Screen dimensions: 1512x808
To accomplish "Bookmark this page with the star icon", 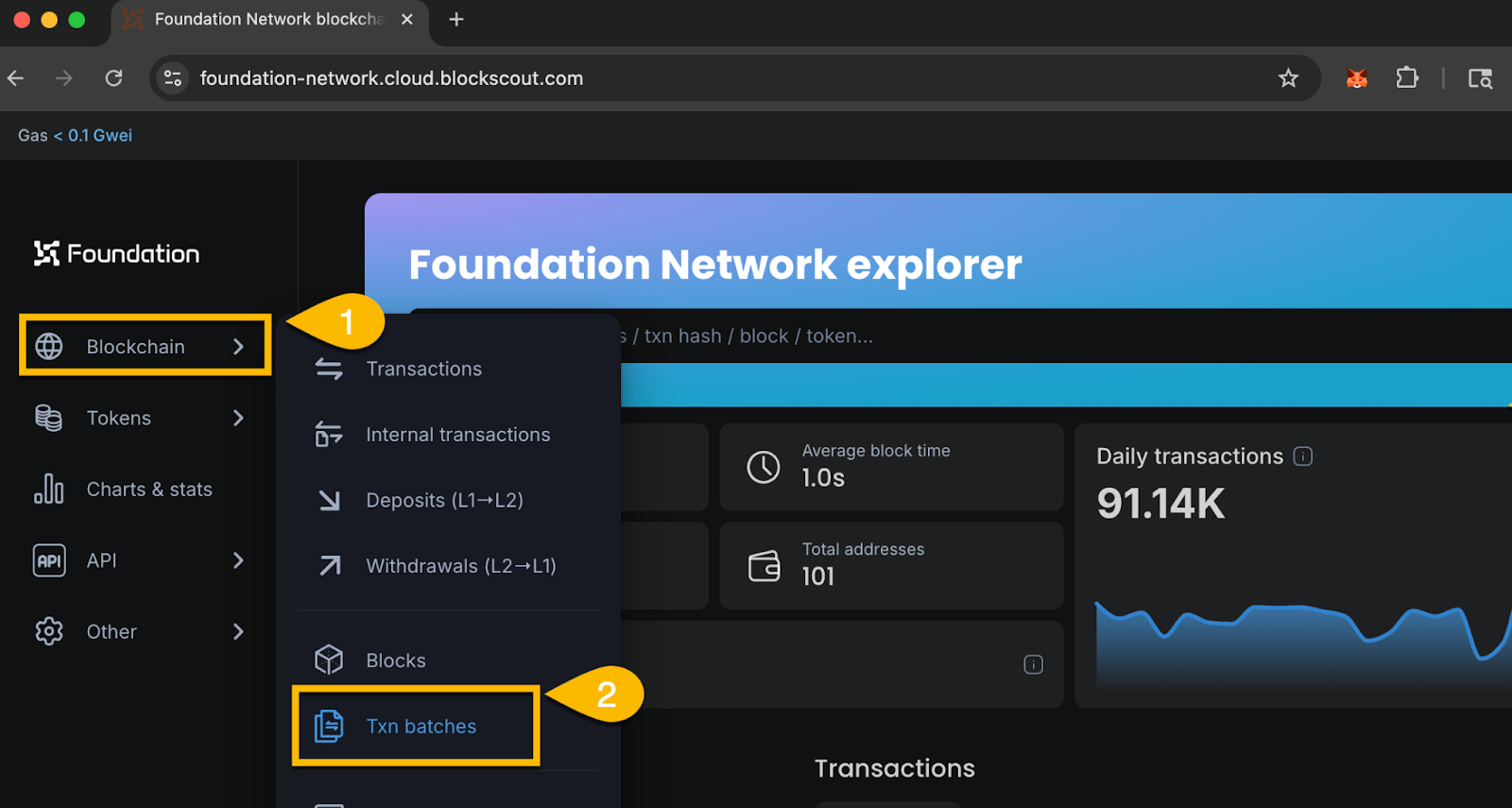I will [1288, 78].
